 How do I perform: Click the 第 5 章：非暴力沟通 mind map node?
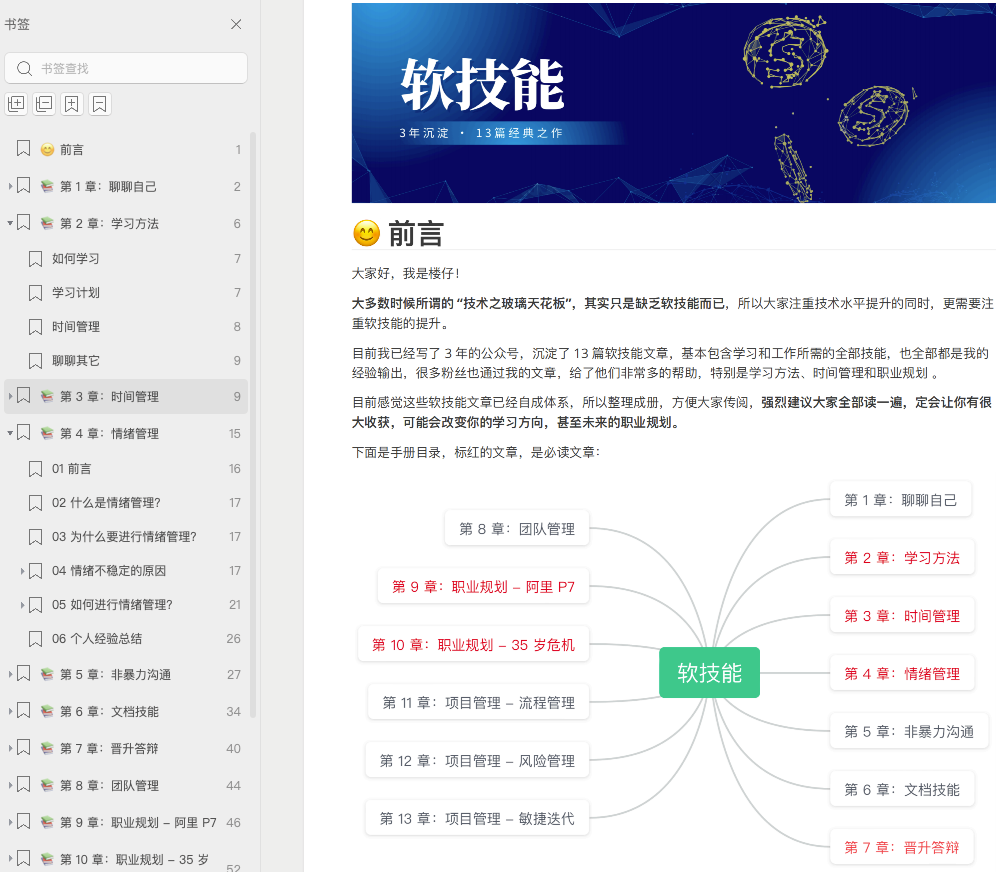pyautogui.click(x=909, y=731)
